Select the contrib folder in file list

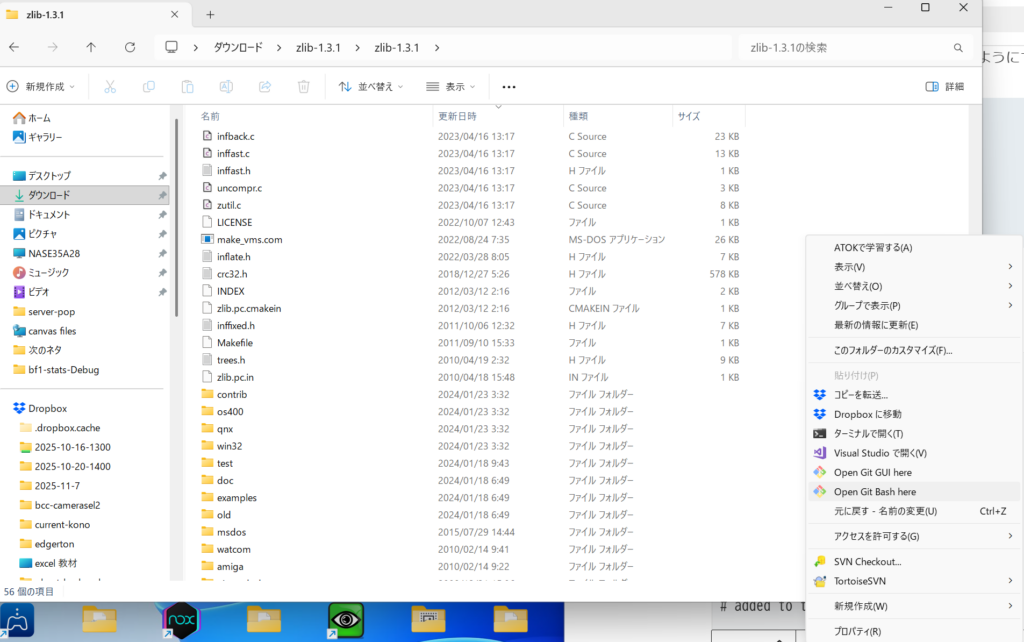click(231, 394)
